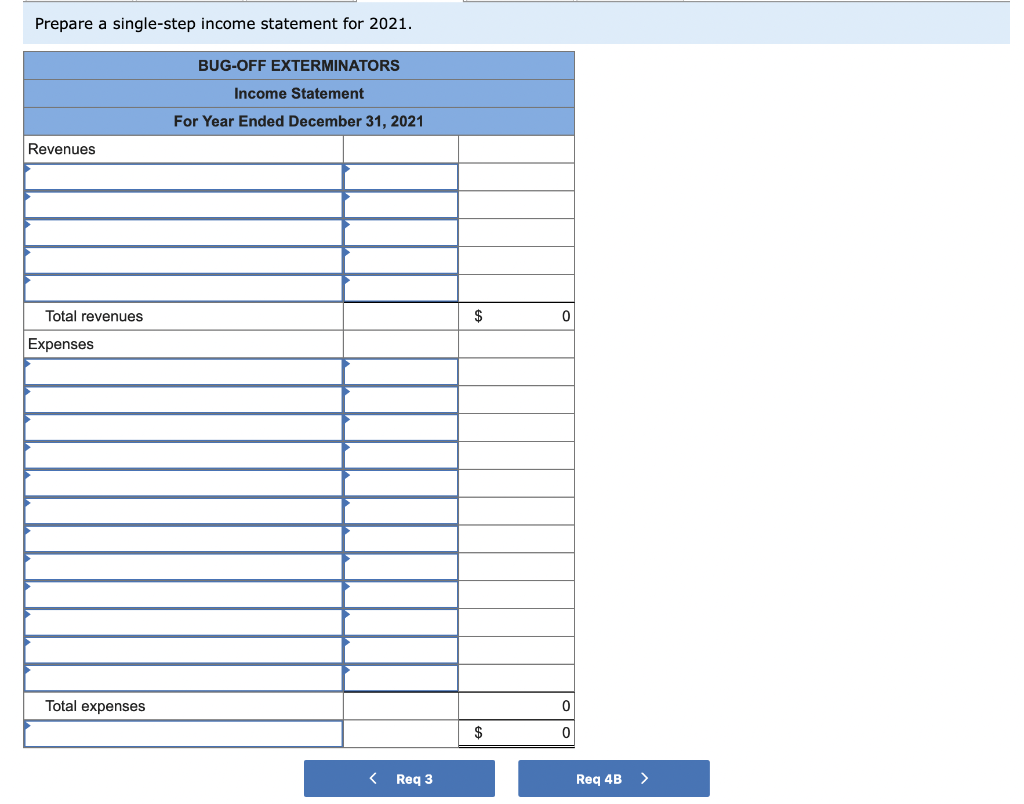Open fourth revenue account name dropdown
This screenshot has width=1024, height=804.
coord(184,261)
